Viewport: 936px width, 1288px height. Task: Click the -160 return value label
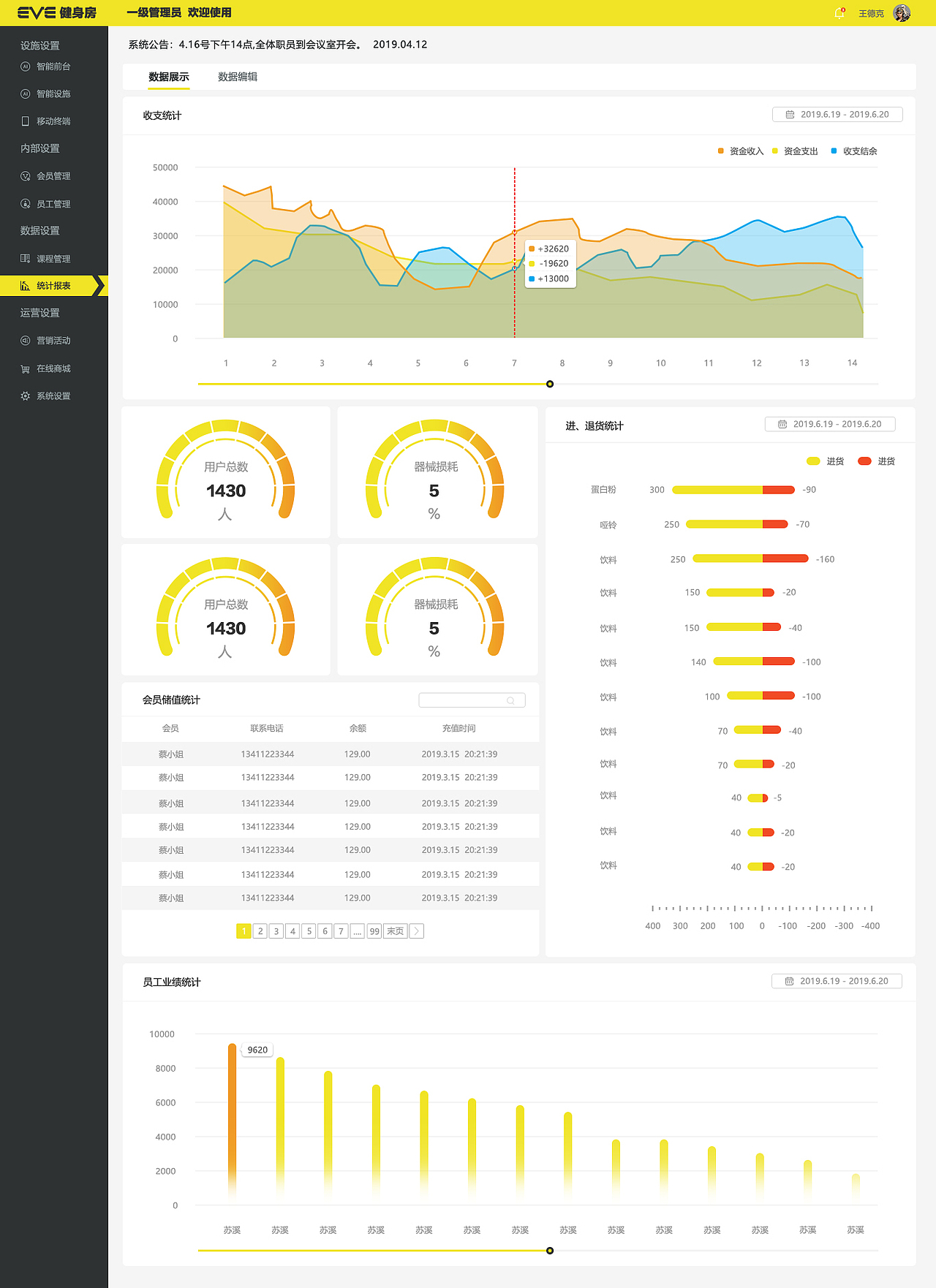825,559
